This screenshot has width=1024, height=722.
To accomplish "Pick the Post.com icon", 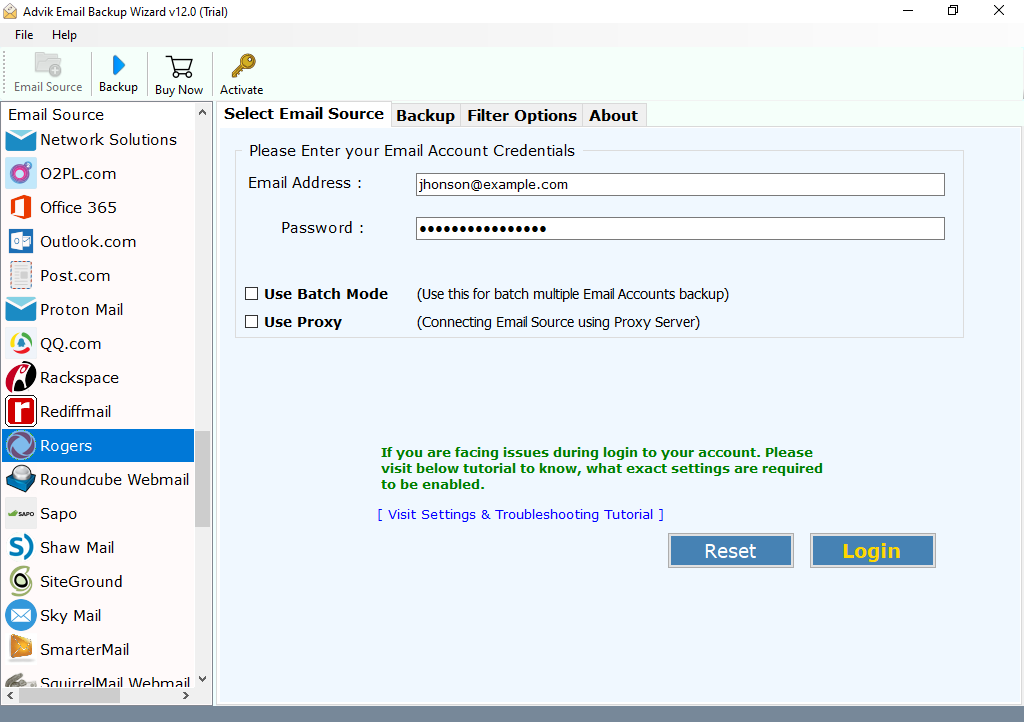I will click(21, 275).
